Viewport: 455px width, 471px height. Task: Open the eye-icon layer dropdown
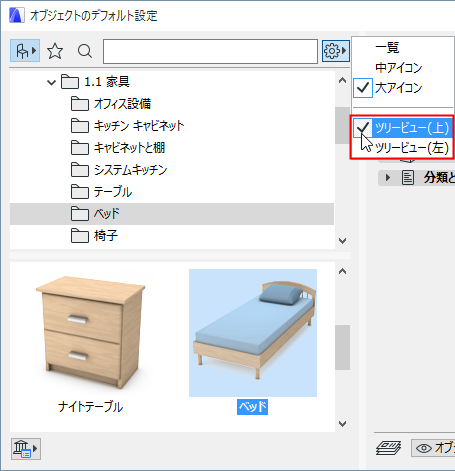click(x=433, y=448)
